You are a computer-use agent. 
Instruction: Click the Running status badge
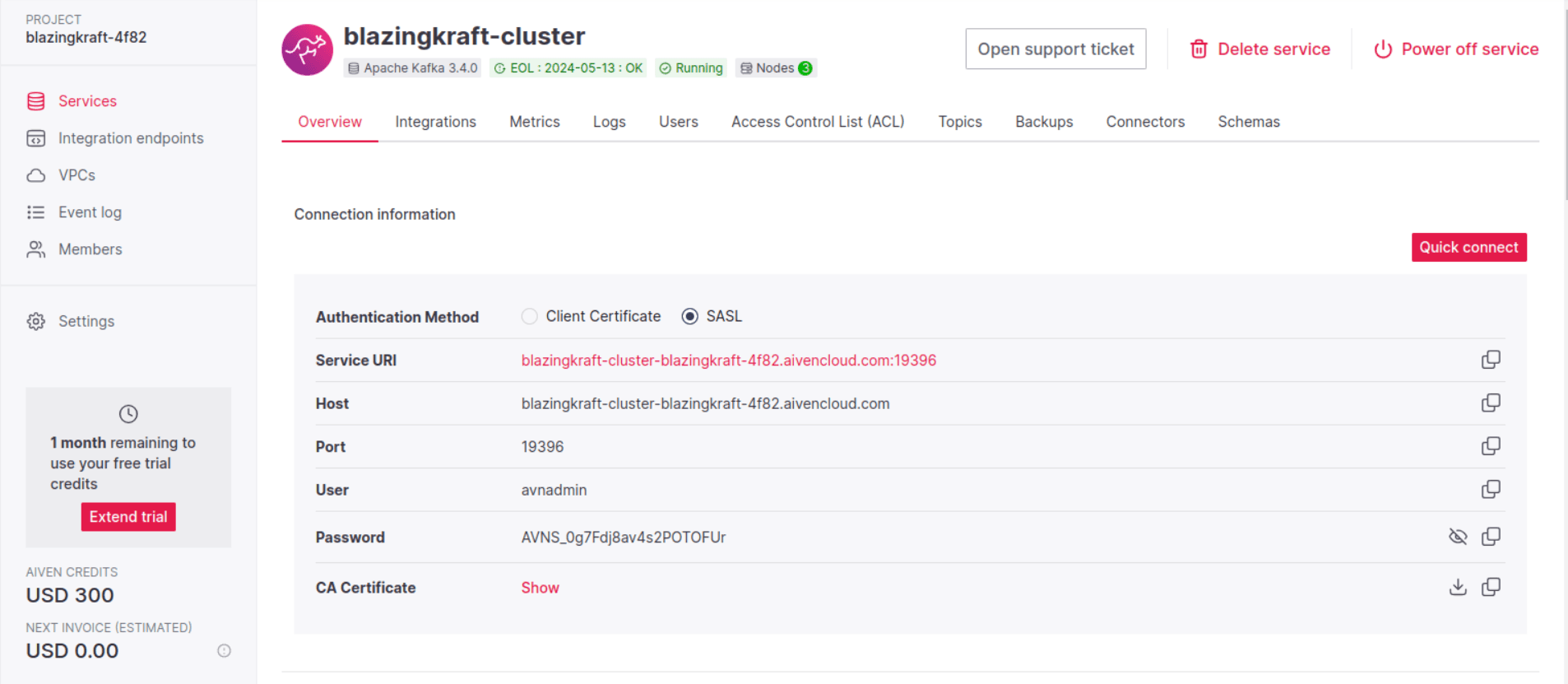691,68
